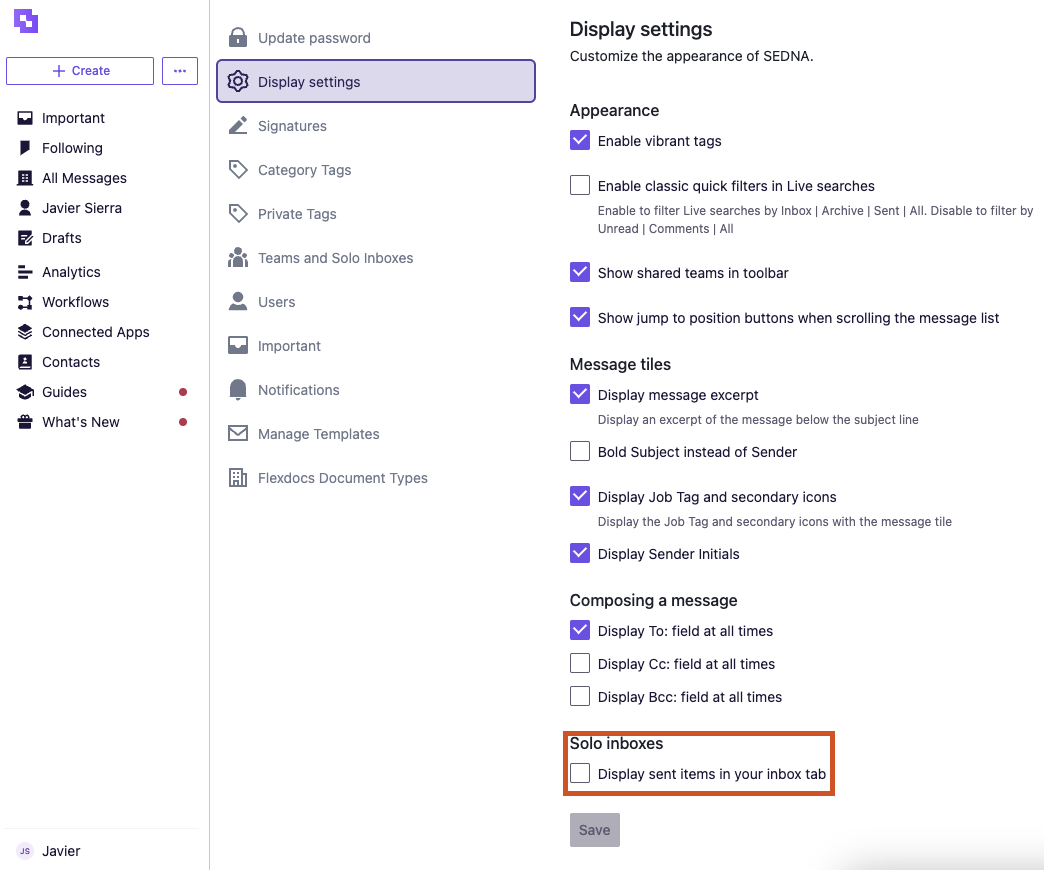
Task: Uncheck Enable vibrant tags
Action: point(580,140)
